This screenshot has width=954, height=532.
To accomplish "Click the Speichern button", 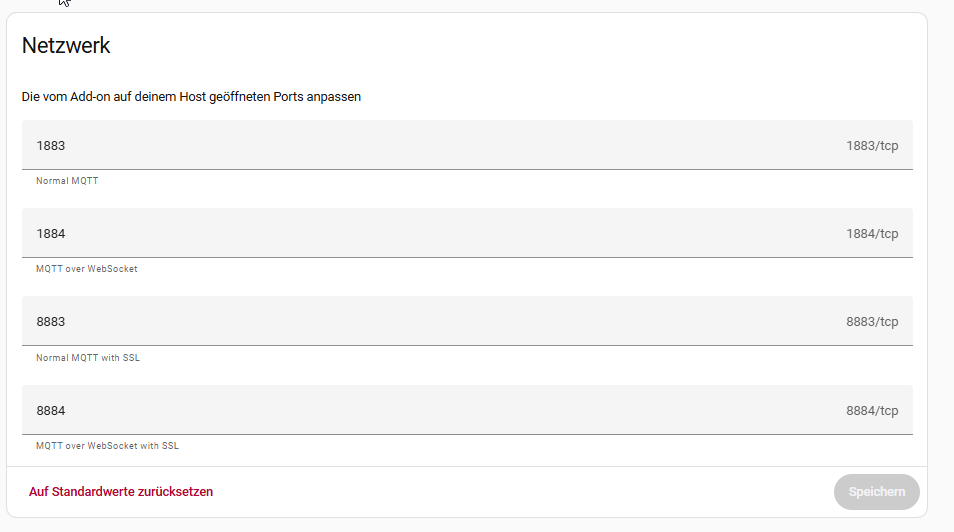I will (x=876, y=492).
